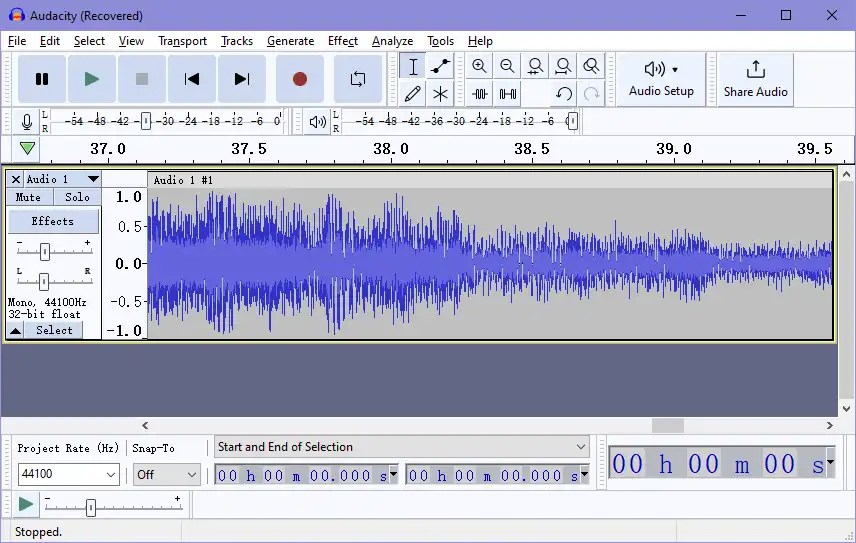Click the Zoom Out magnifier
Image resolution: width=856 pixels, height=543 pixels.
tap(507, 67)
